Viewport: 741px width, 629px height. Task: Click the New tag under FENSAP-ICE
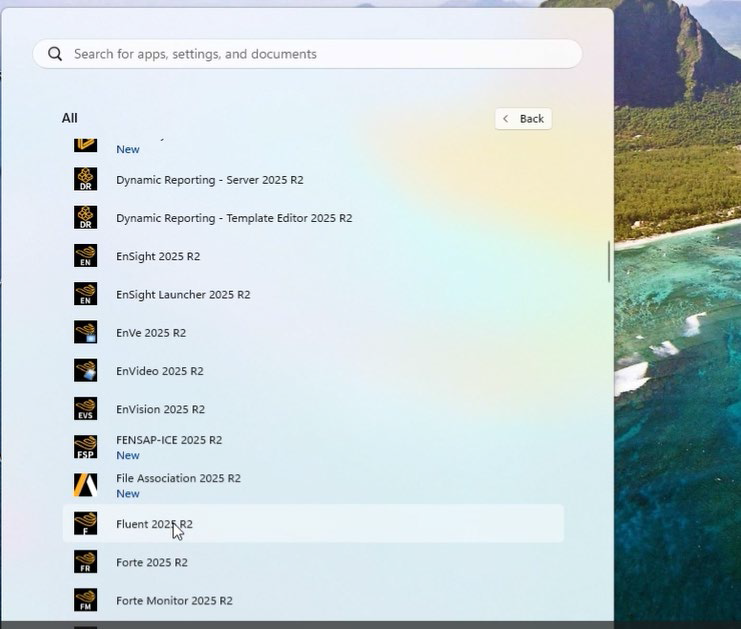pos(128,456)
